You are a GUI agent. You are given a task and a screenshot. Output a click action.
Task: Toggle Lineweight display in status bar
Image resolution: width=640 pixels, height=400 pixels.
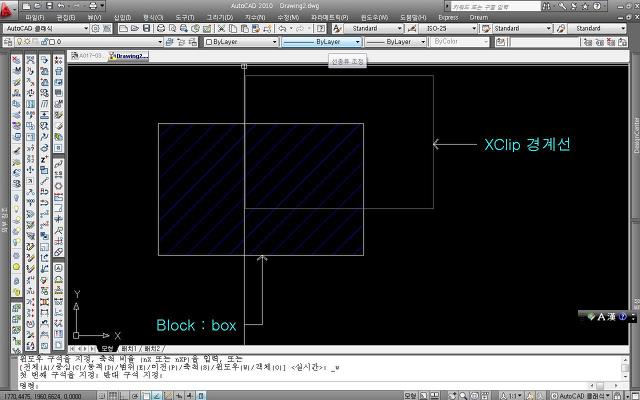pyautogui.click(x=190, y=396)
